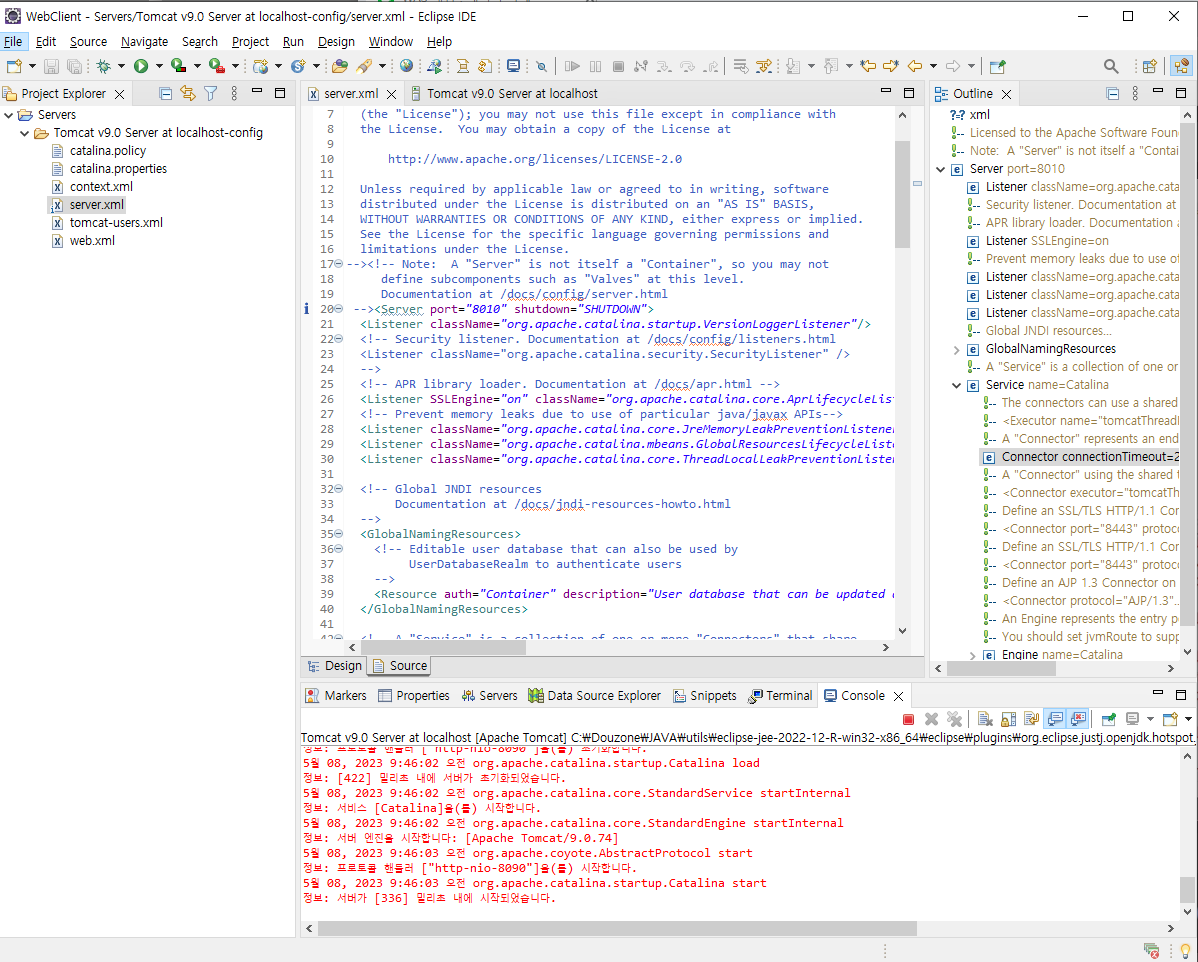Switch to Tomcat v9.0 Server at localhost tab
The height and width of the screenshot is (962, 1198).
coord(504,93)
